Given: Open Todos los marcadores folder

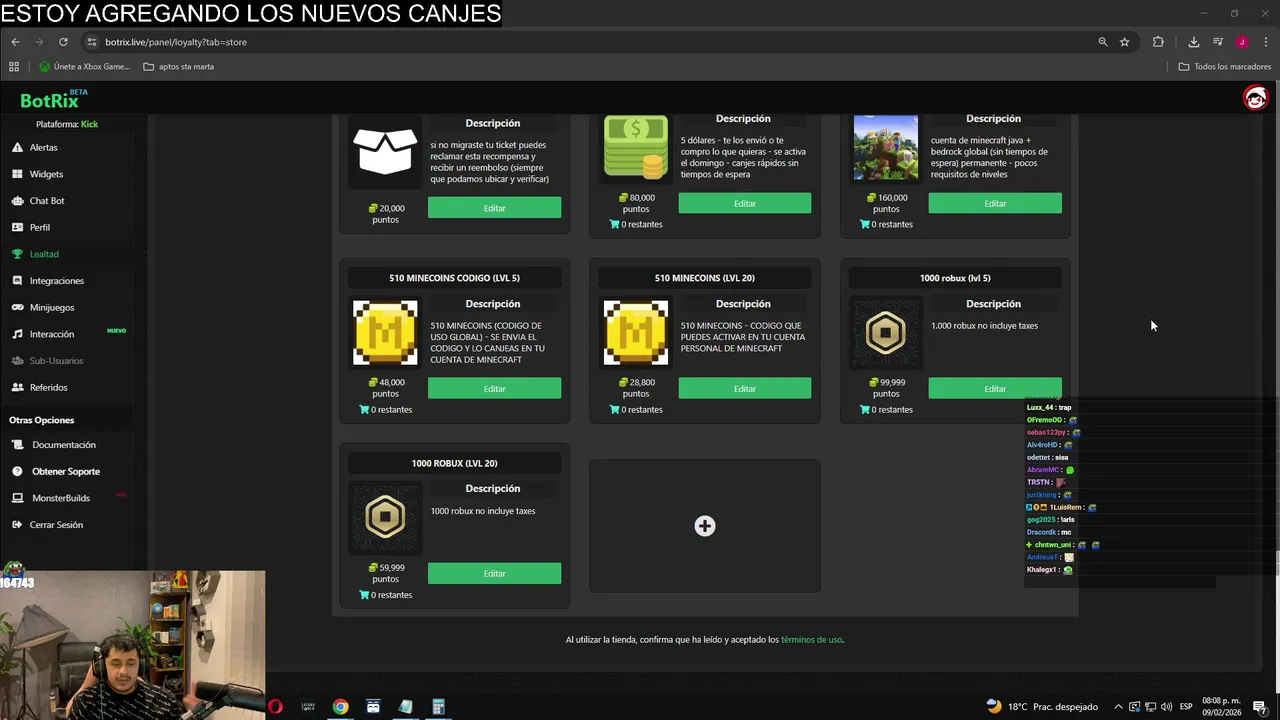Looking at the screenshot, I should pos(1225,67).
